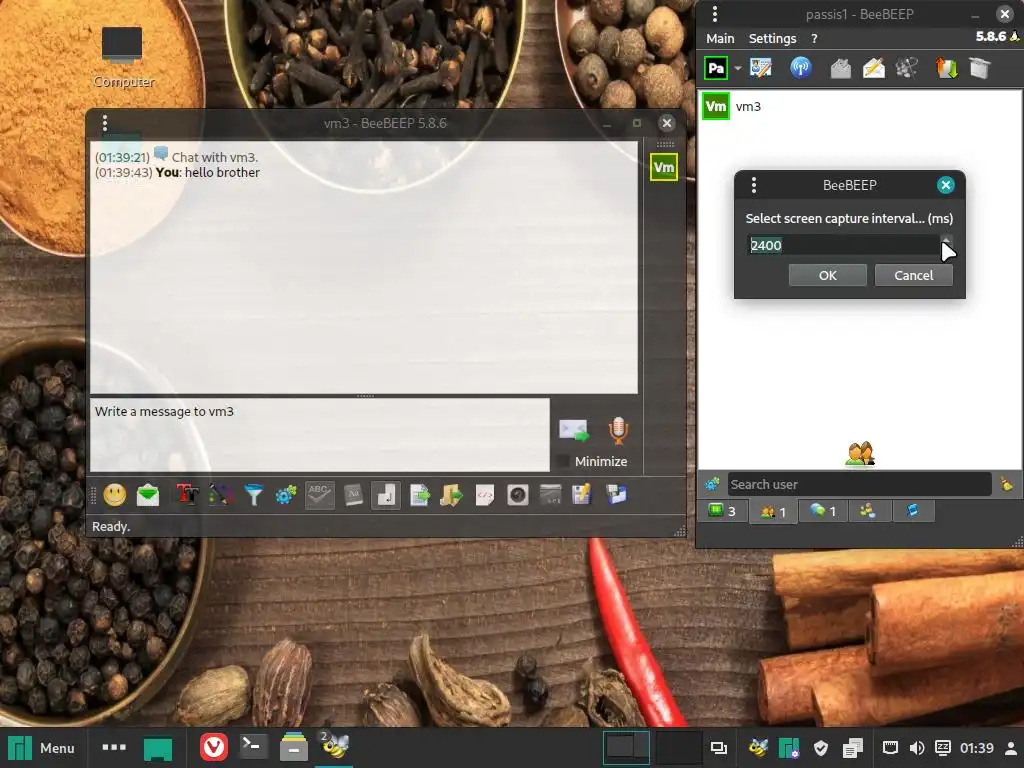Viewport: 1024px width, 768px height.
Task: Open message filter funnel icon
Action: coord(254,495)
